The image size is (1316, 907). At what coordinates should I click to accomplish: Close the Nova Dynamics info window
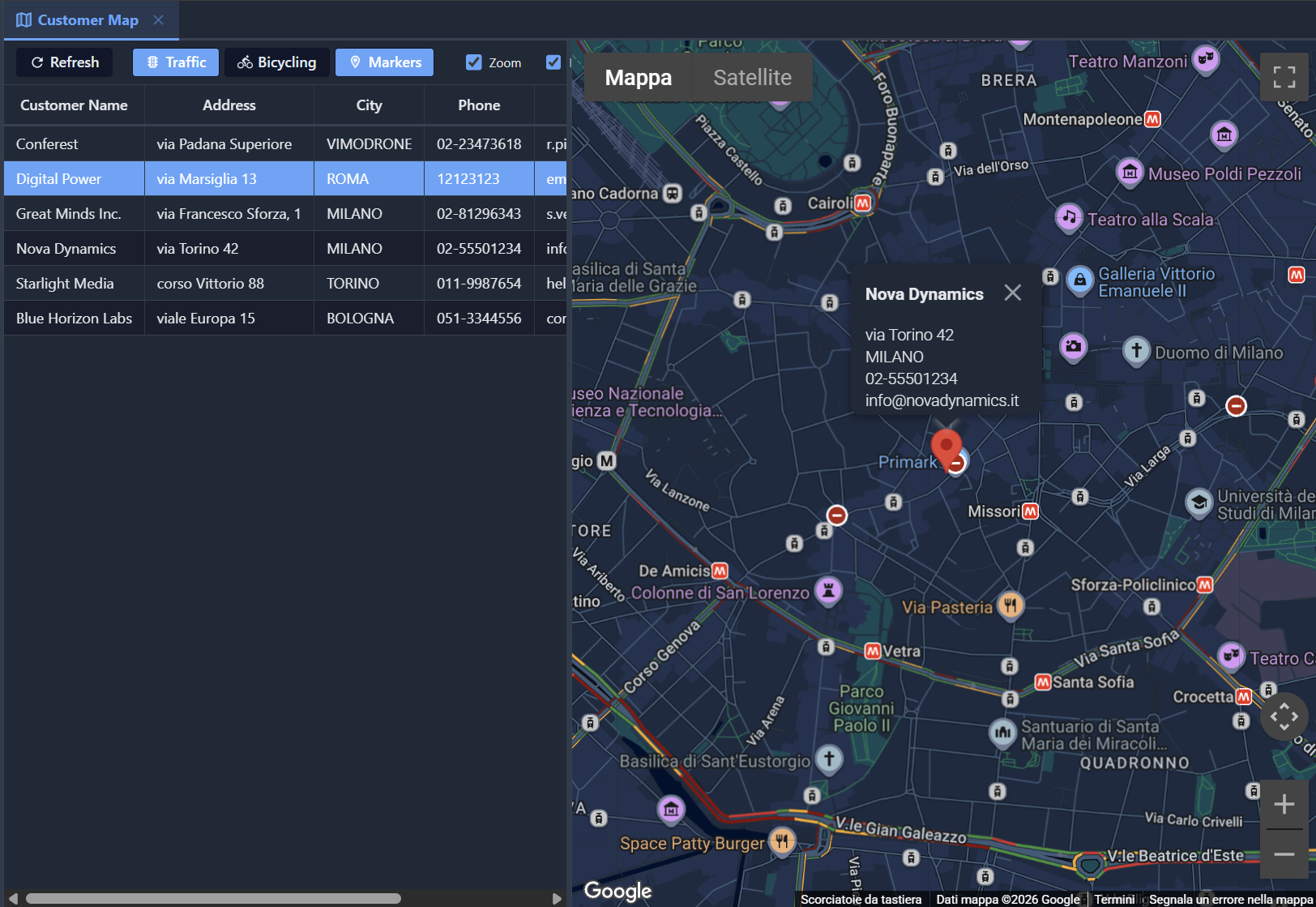pos(1012,293)
